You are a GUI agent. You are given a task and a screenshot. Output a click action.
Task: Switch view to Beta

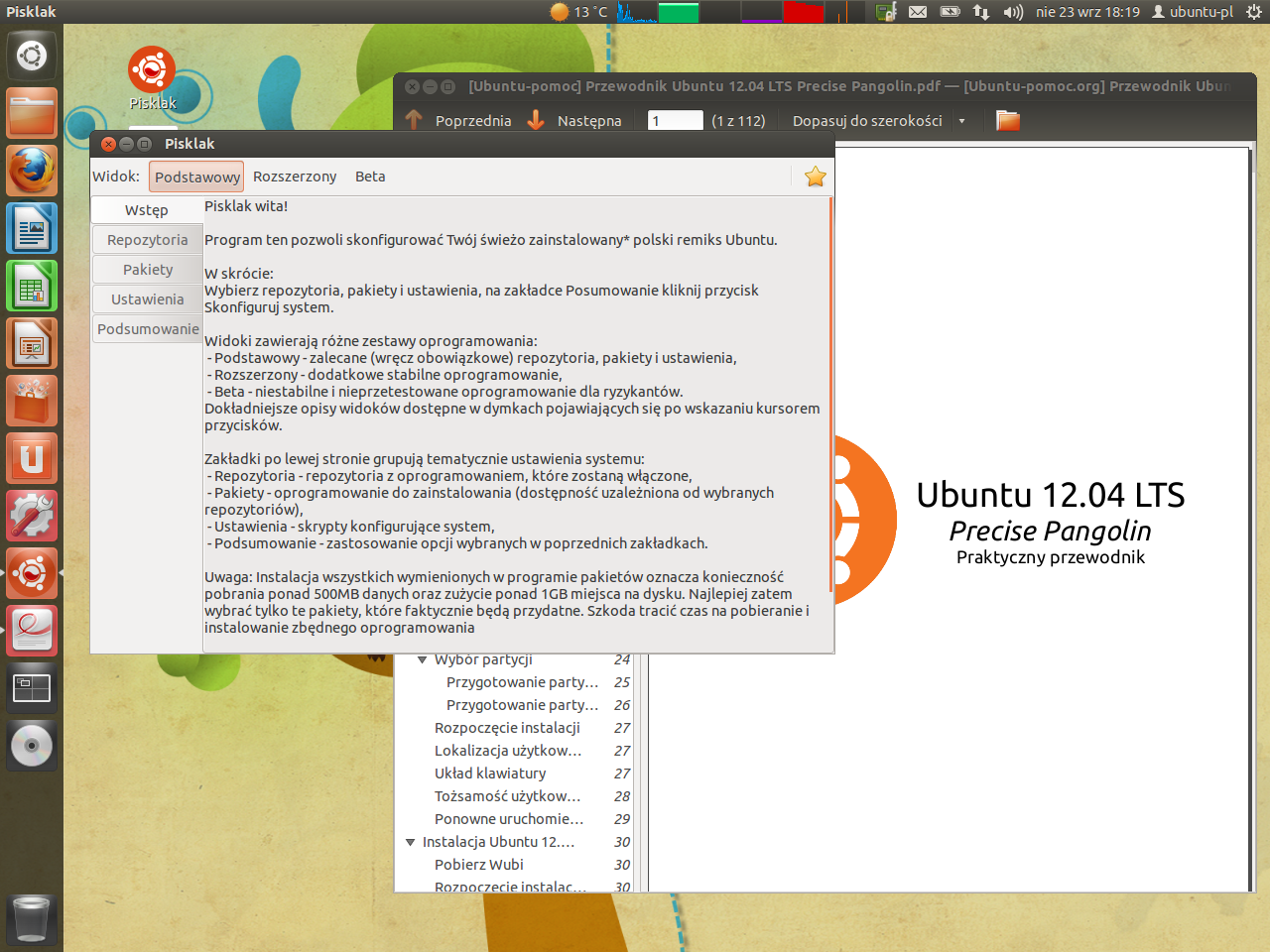pyautogui.click(x=370, y=177)
